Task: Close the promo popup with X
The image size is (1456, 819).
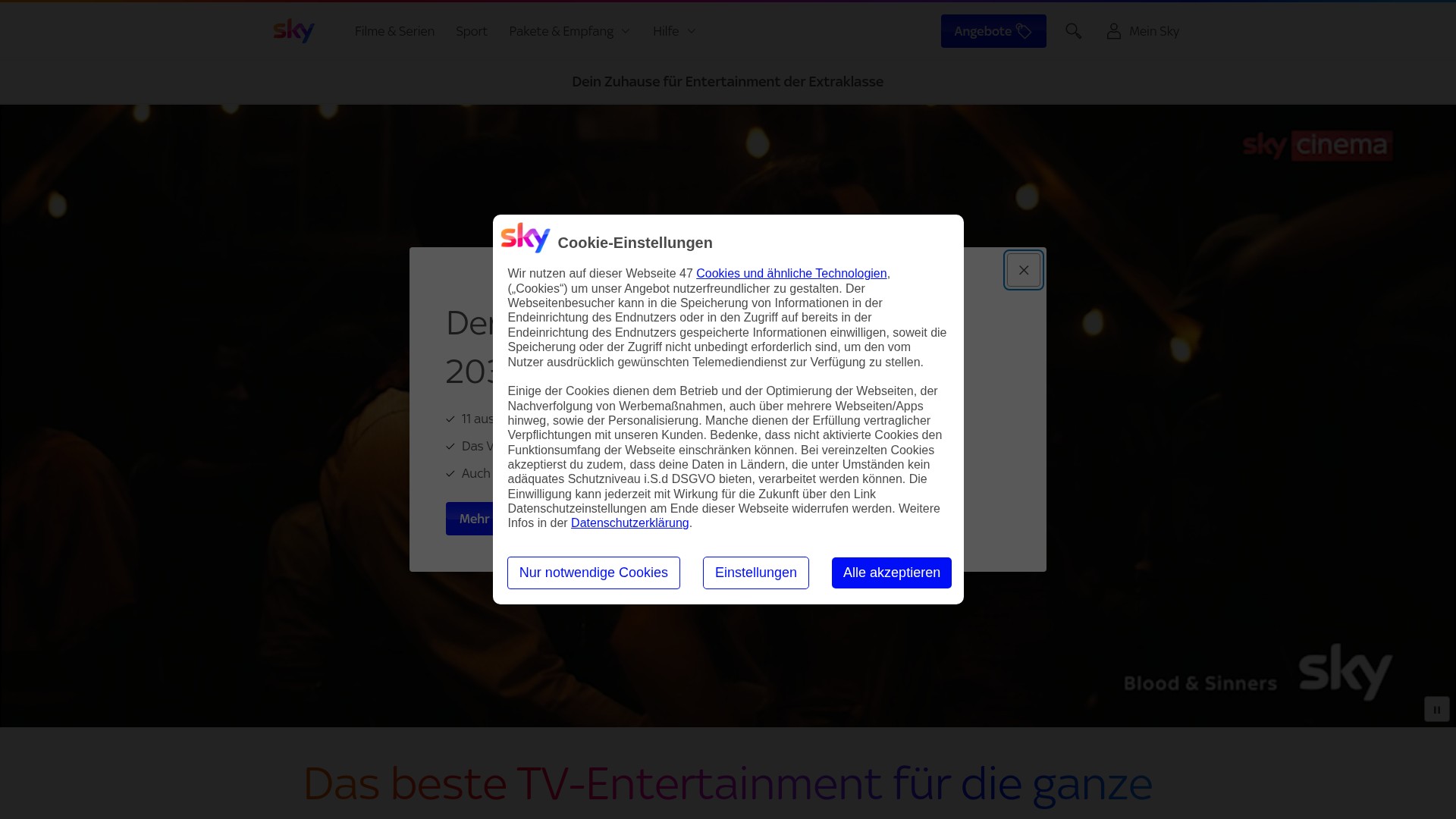Action: click(x=1024, y=270)
